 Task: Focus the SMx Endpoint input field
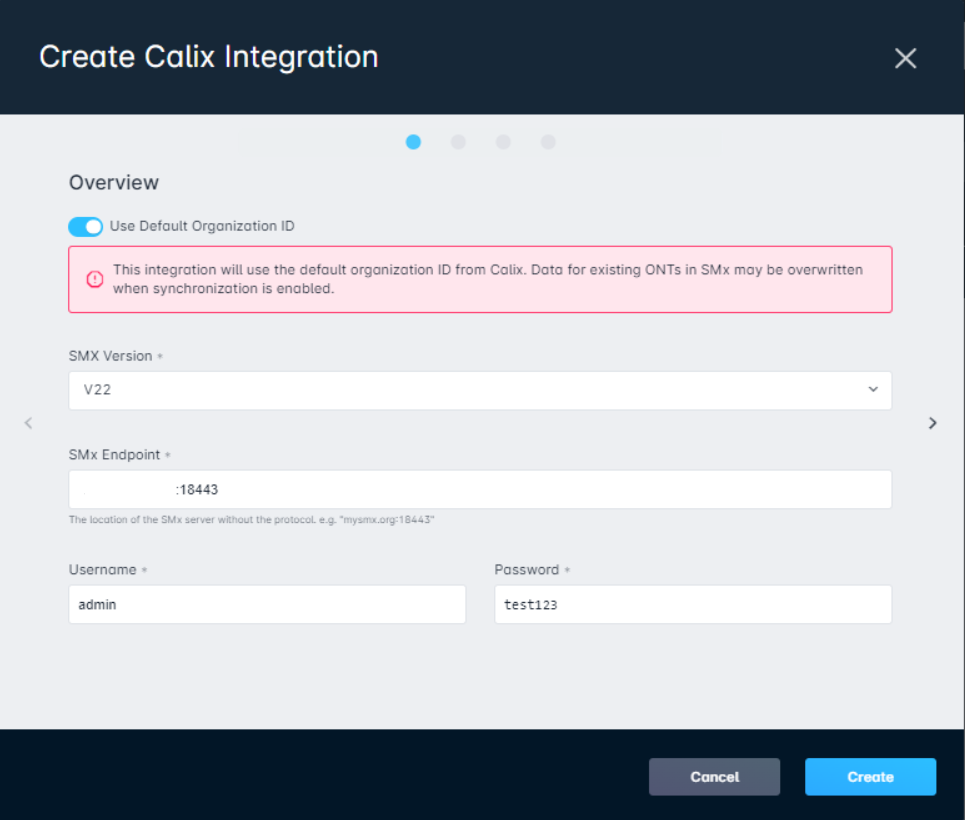[x=480, y=489]
